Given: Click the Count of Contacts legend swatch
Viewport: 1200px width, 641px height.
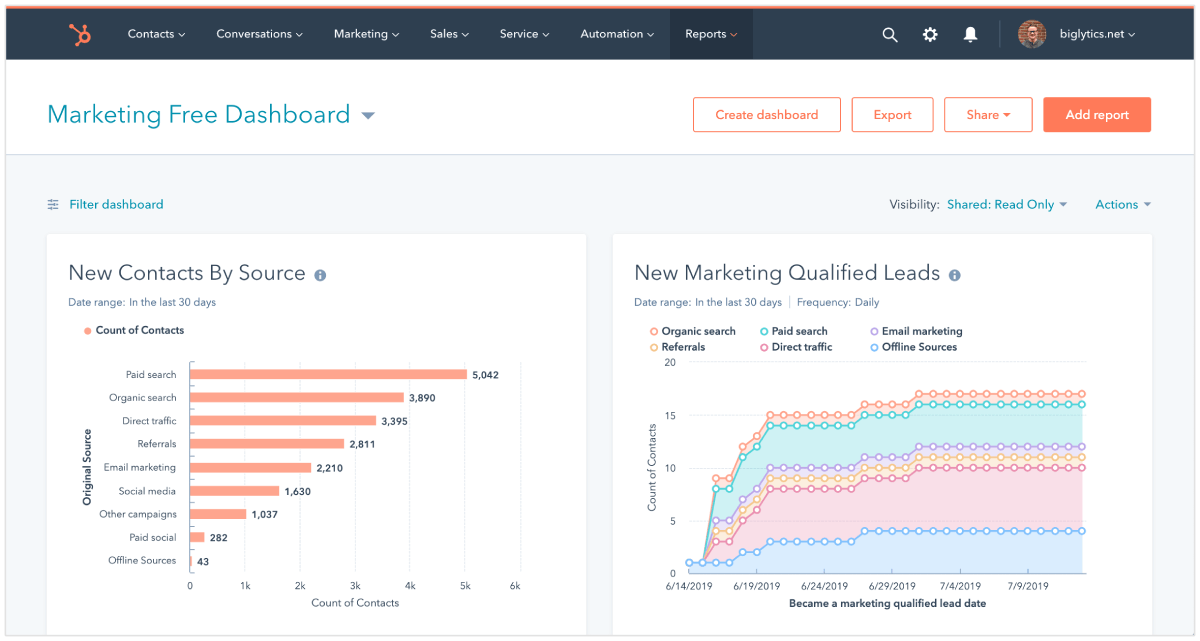Looking at the screenshot, I should (x=88, y=330).
